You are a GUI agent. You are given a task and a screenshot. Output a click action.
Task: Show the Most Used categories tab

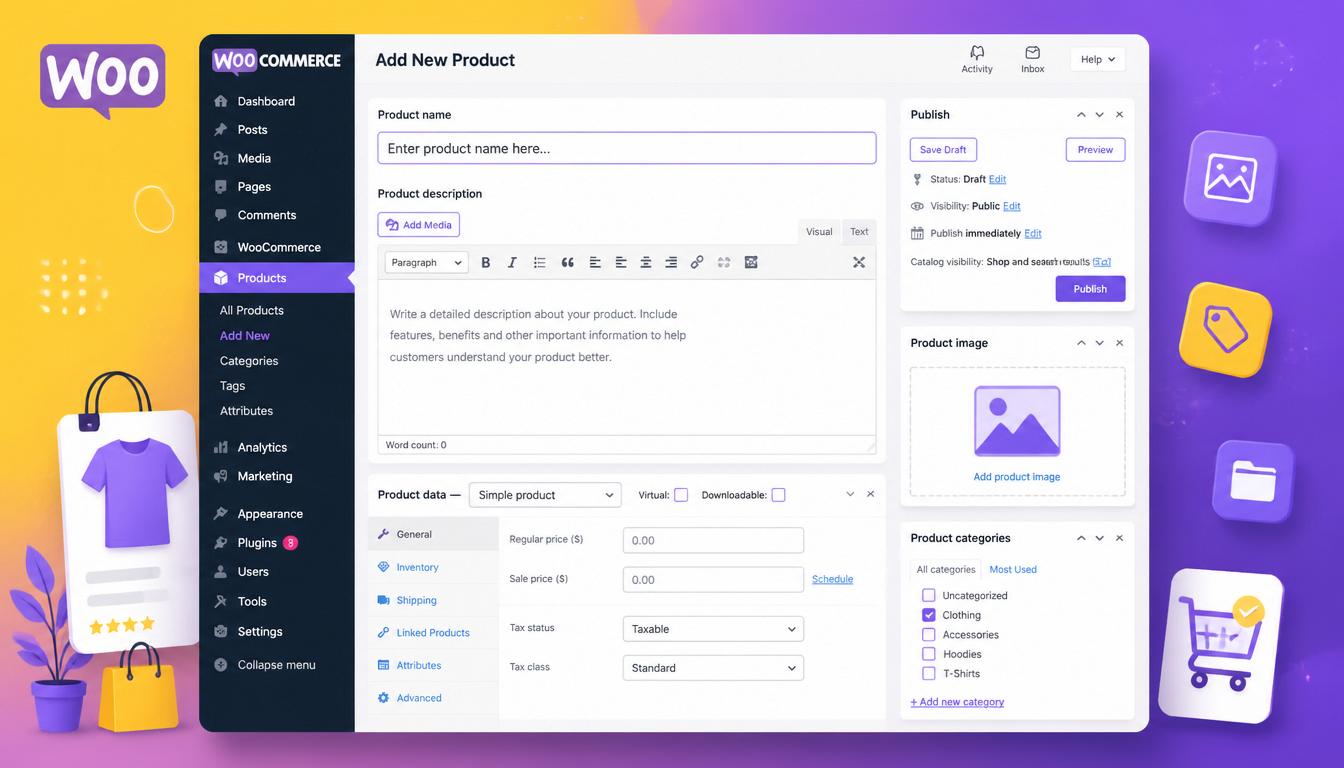1013,569
